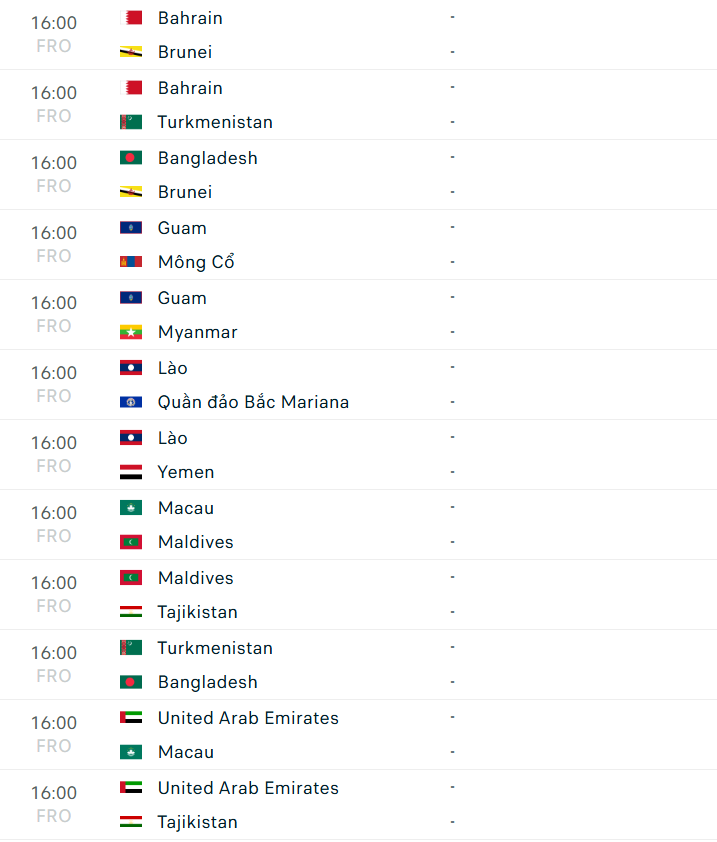Click Bahrain flag in Bahrain–Brunei match

(130, 18)
